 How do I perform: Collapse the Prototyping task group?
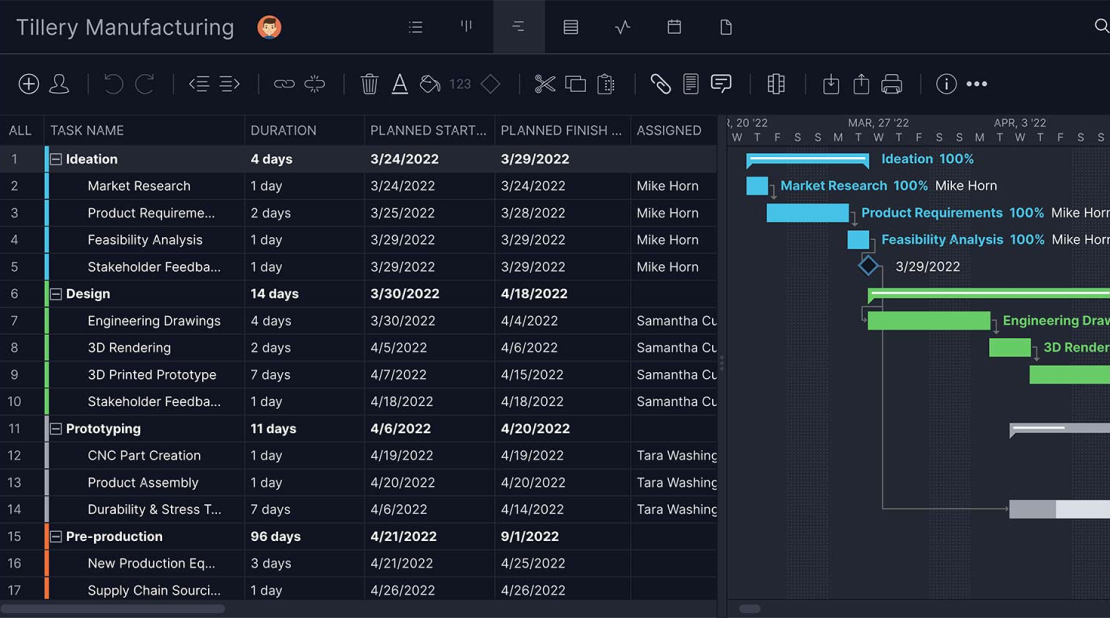pyautogui.click(x=56, y=429)
